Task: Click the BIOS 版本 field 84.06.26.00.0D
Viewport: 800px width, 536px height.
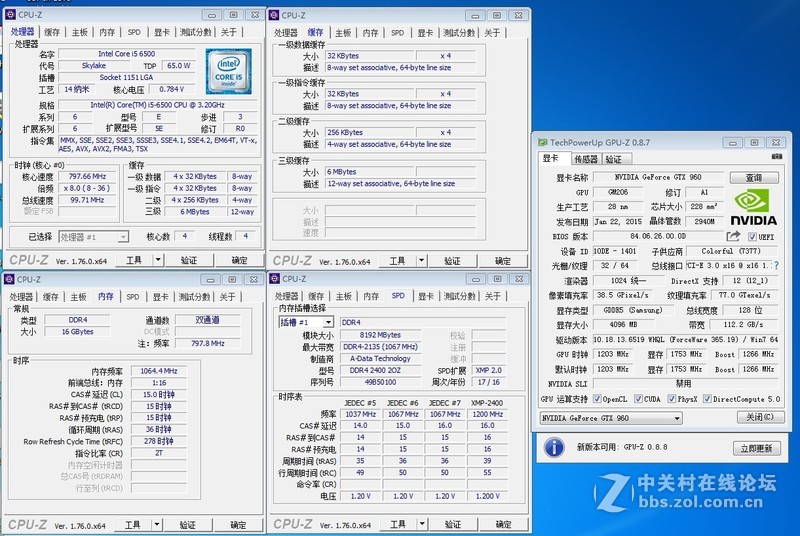Action: (658, 236)
